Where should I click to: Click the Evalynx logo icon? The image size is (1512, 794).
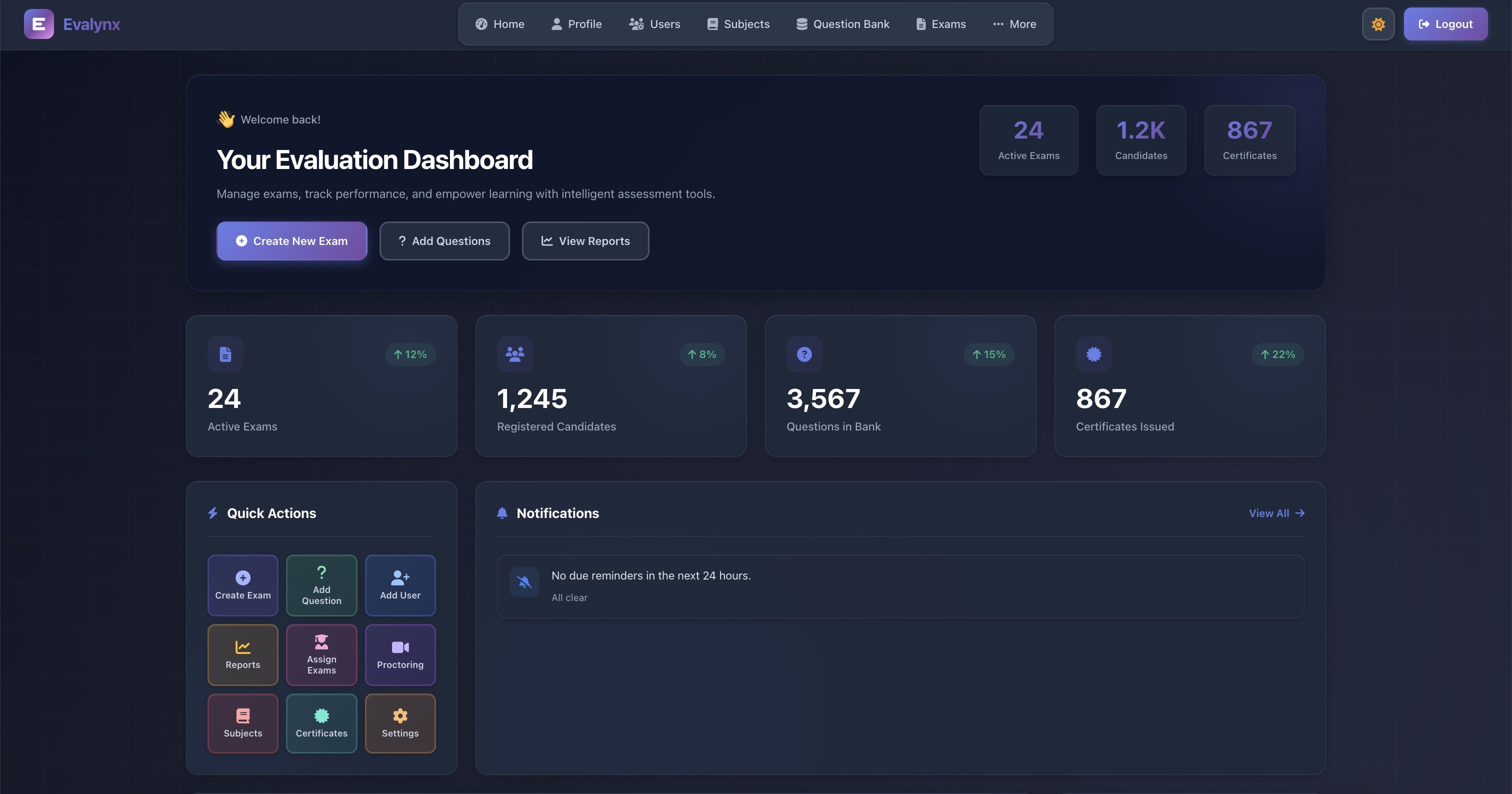point(38,24)
